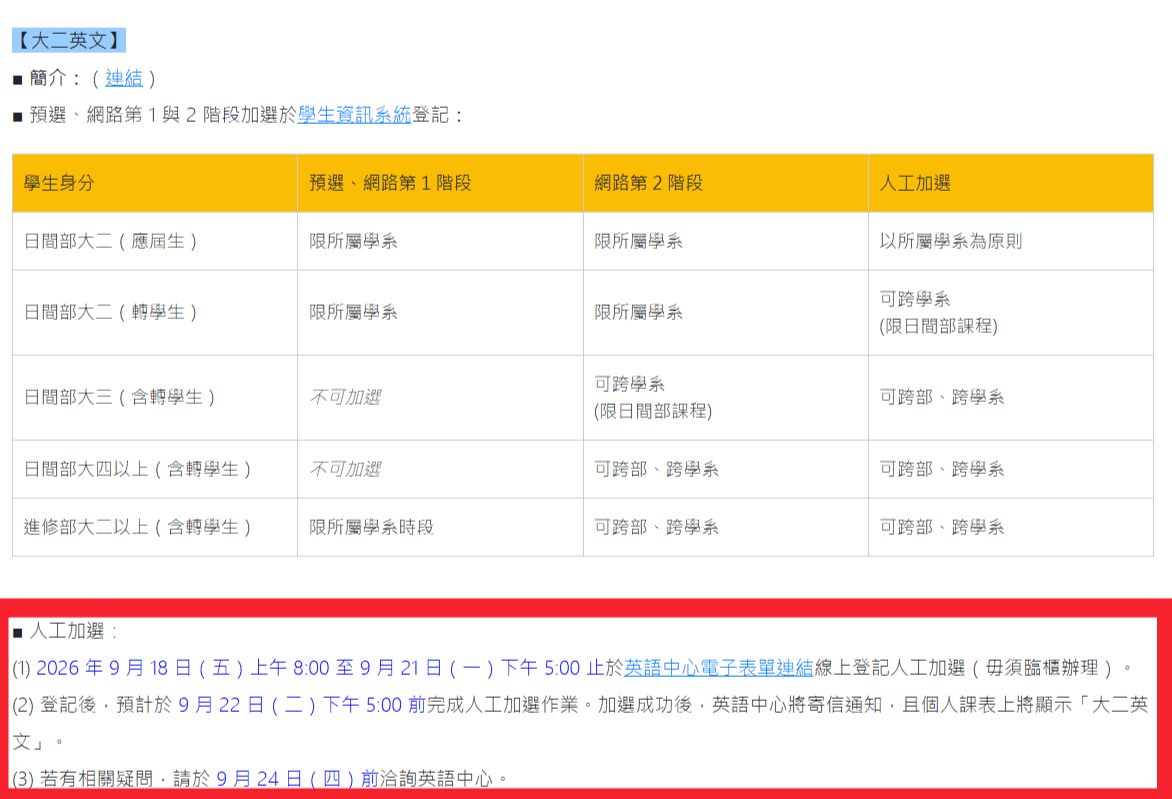Click the 不可加選 cell in 大三 row
Screen dimensions: 1172x799
click(440, 398)
